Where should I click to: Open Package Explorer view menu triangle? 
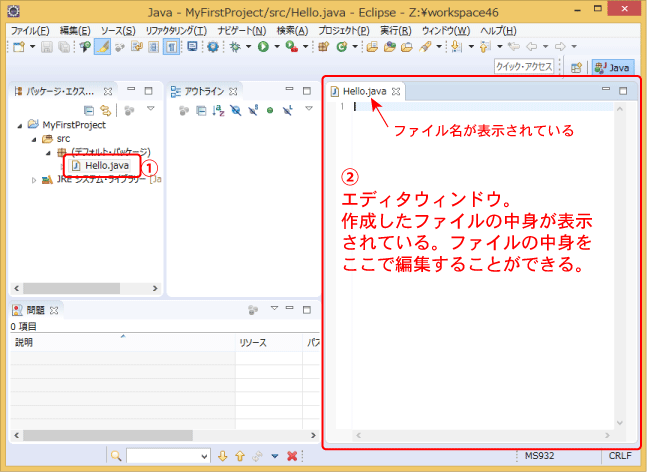[151, 108]
